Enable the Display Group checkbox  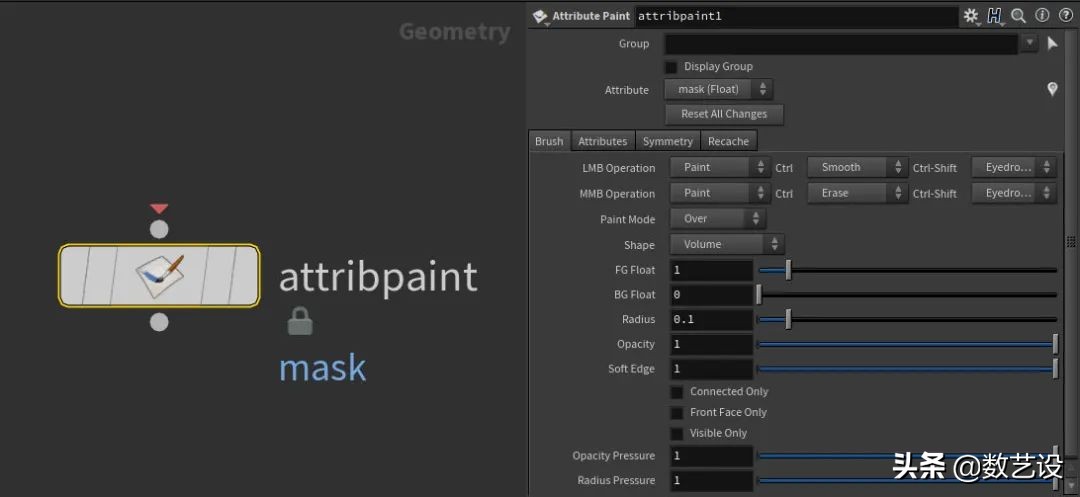pos(672,67)
